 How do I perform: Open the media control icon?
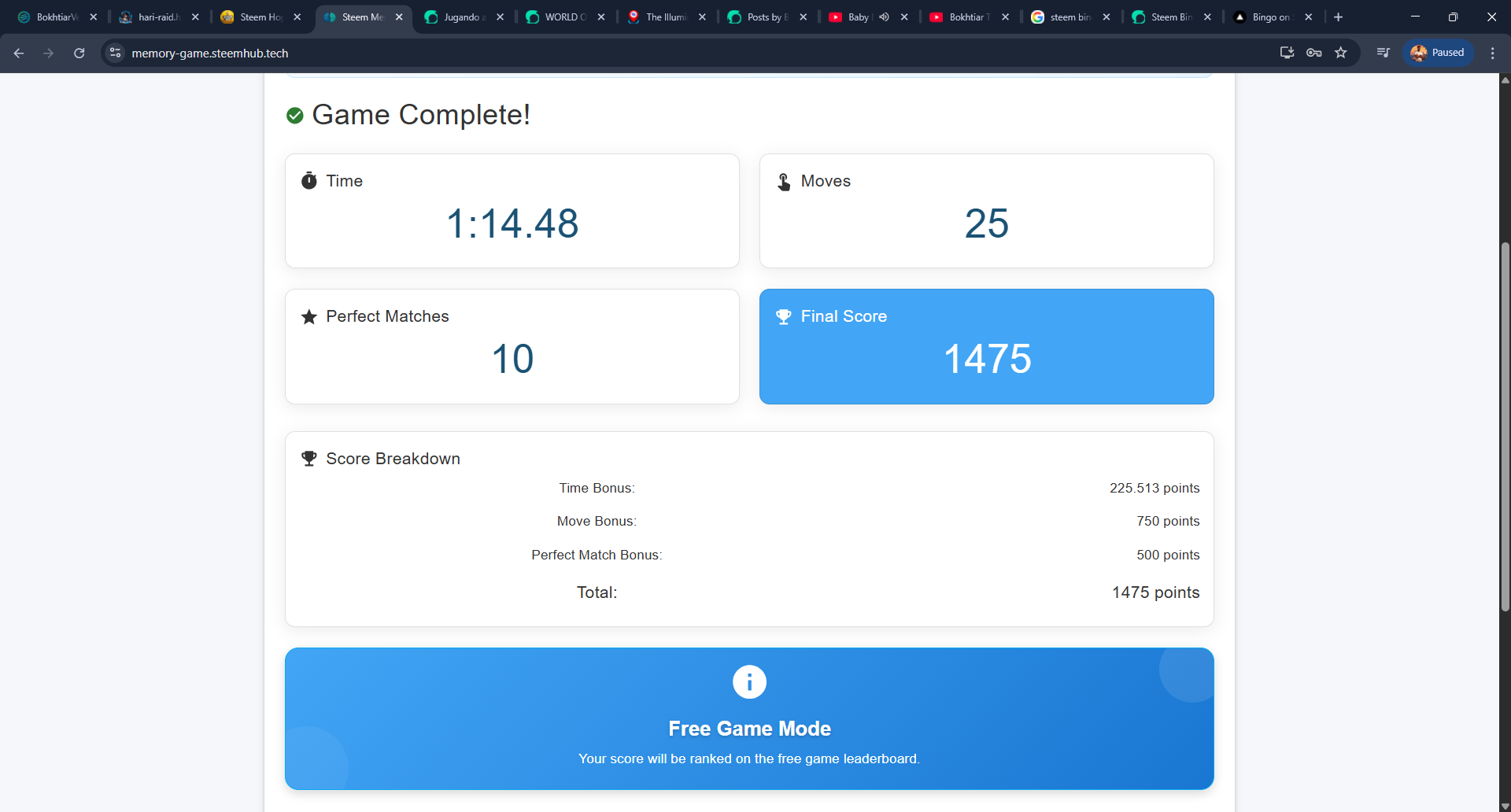(x=1383, y=53)
